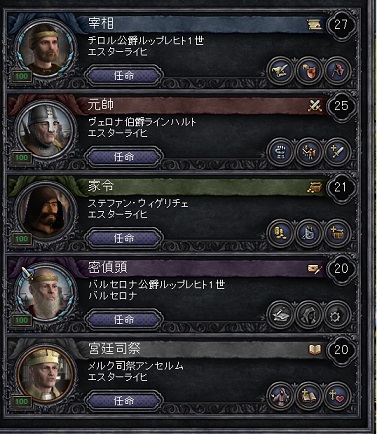This screenshot has height=434, width=377.
Task: Select the chancellor's third job icon with axe
Action: [337, 71]
